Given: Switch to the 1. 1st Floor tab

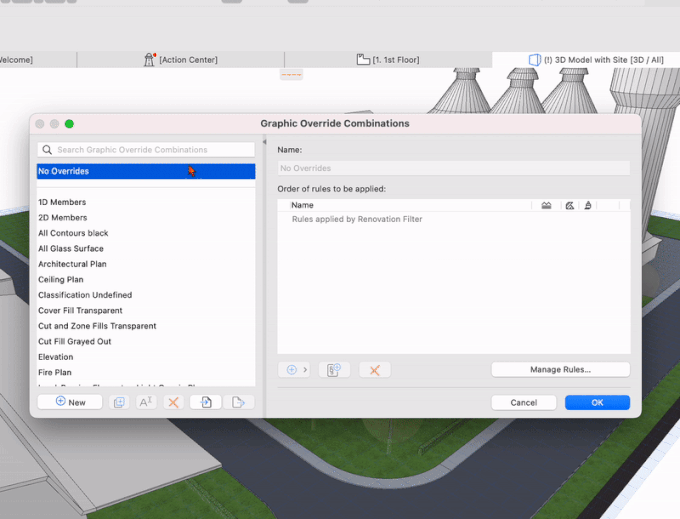Looking at the screenshot, I should [x=388, y=60].
